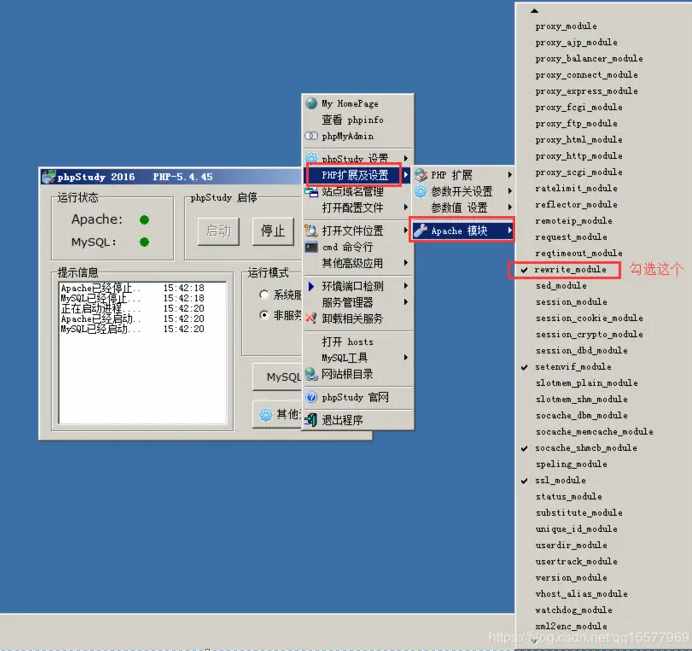Select xml2enc_module entry
The width and height of the screenshot is (692, 651).
[572, 626]
